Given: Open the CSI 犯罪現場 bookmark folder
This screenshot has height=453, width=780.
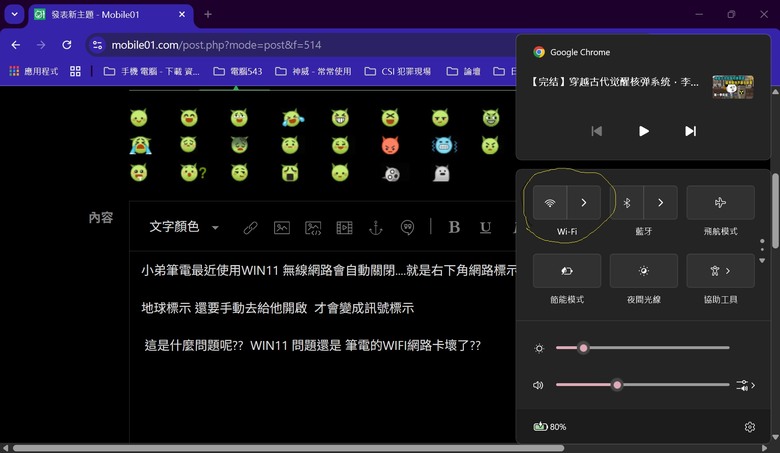Looking at the screenshot, I should (x=397, y=71).
